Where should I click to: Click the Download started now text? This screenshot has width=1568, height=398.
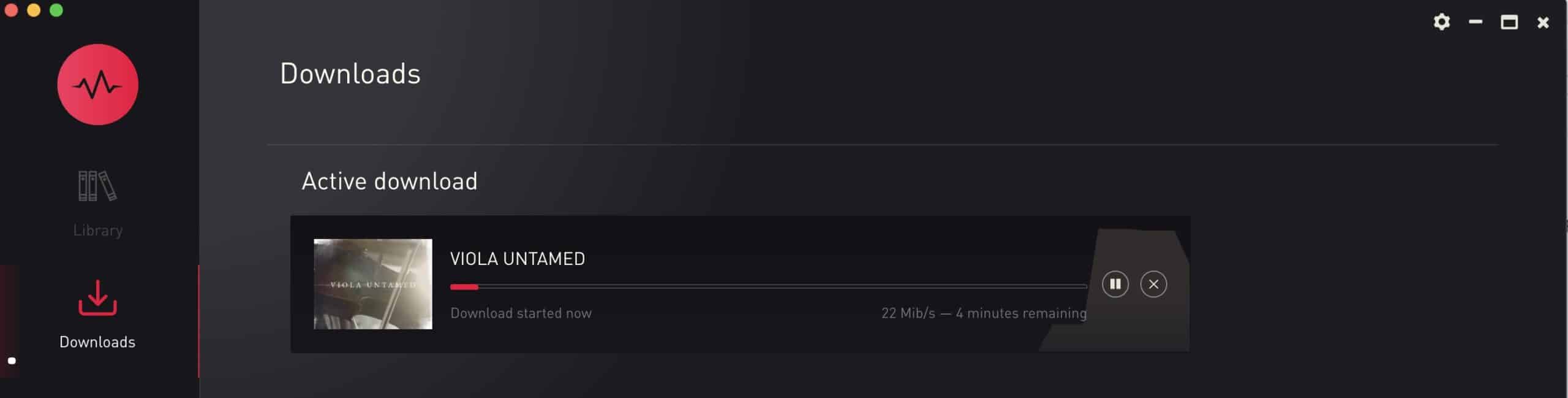tap(521, 313)
